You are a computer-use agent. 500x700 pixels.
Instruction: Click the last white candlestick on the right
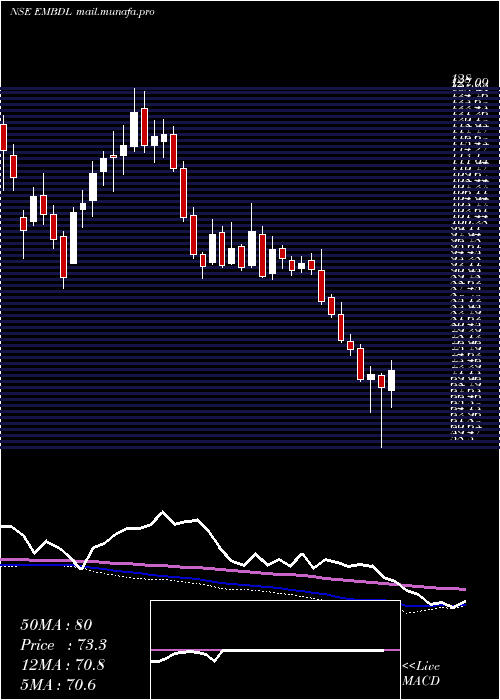tap(392, 381)
